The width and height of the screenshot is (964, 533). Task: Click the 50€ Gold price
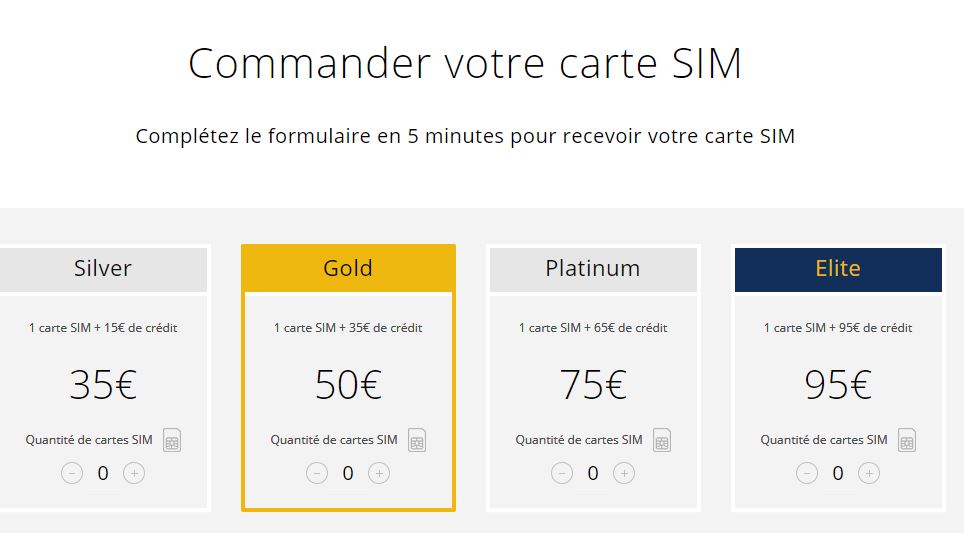click(348, 385)
